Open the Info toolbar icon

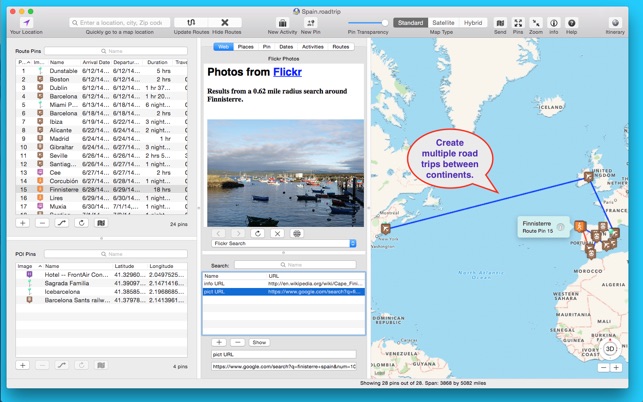(x=554, y=23)
